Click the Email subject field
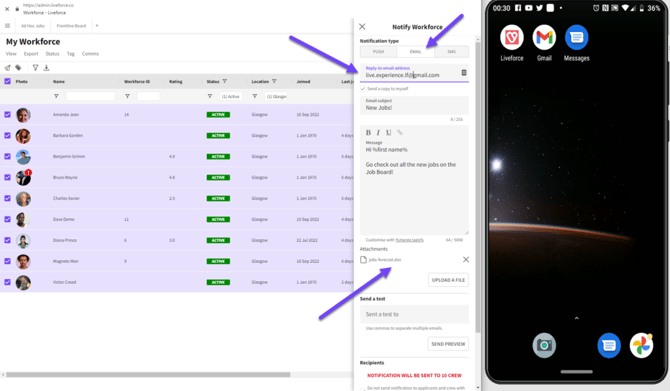This screenshot has height=391, width=670. [414, 105]
